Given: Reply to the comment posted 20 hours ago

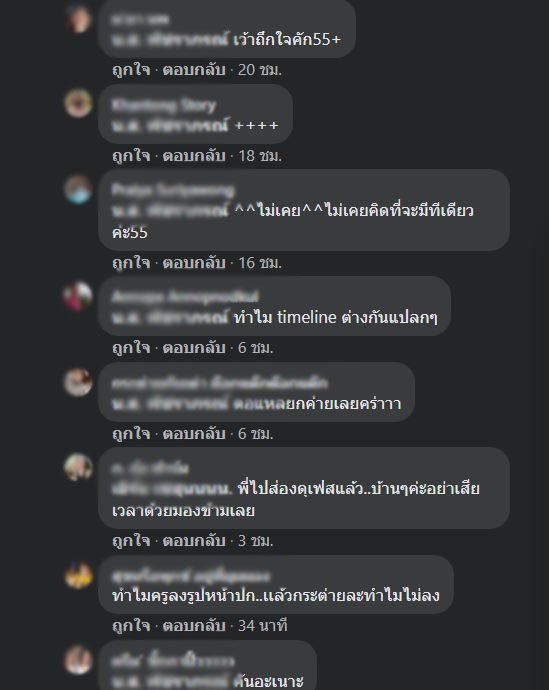Looking at the screenshot, I should [194, 70].
